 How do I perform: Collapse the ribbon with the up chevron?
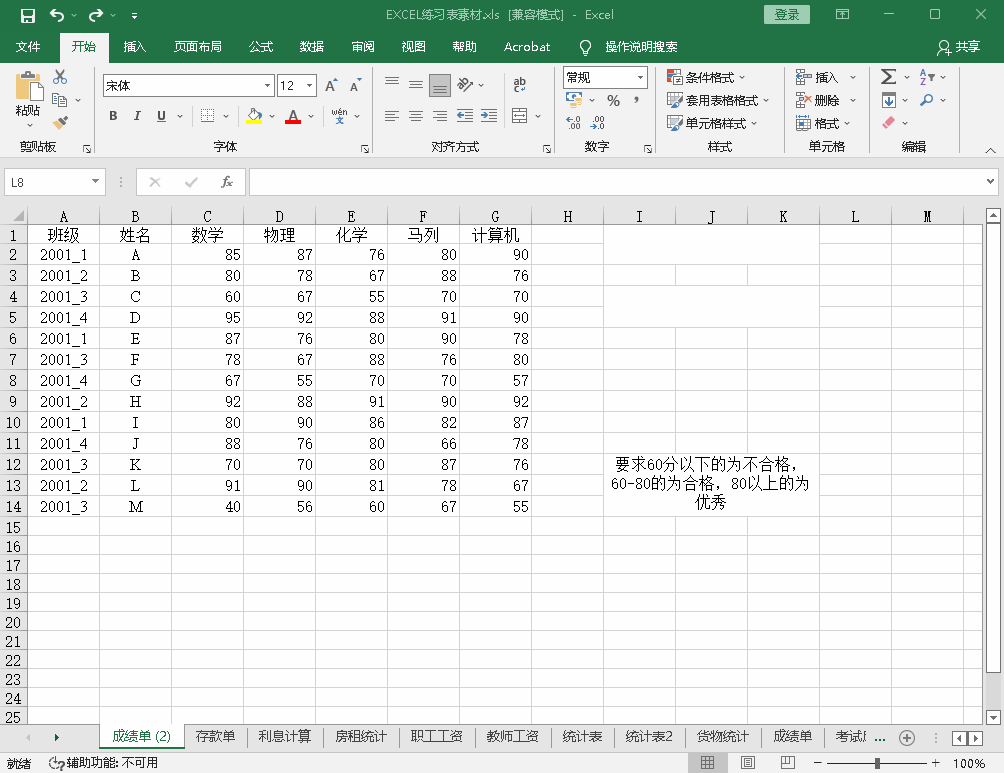[x=991, y=151]
